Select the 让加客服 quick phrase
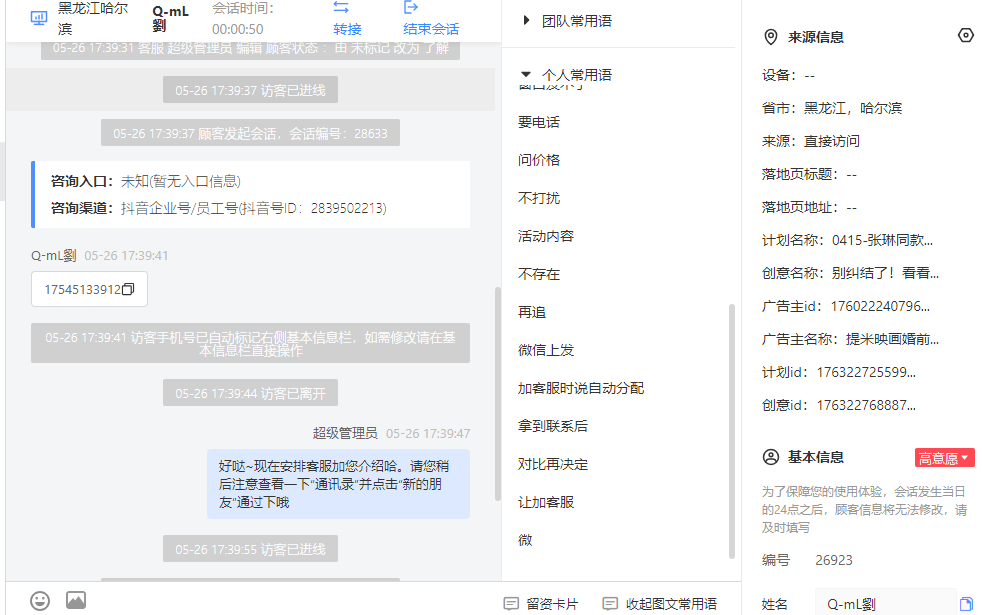 point(546,502)
